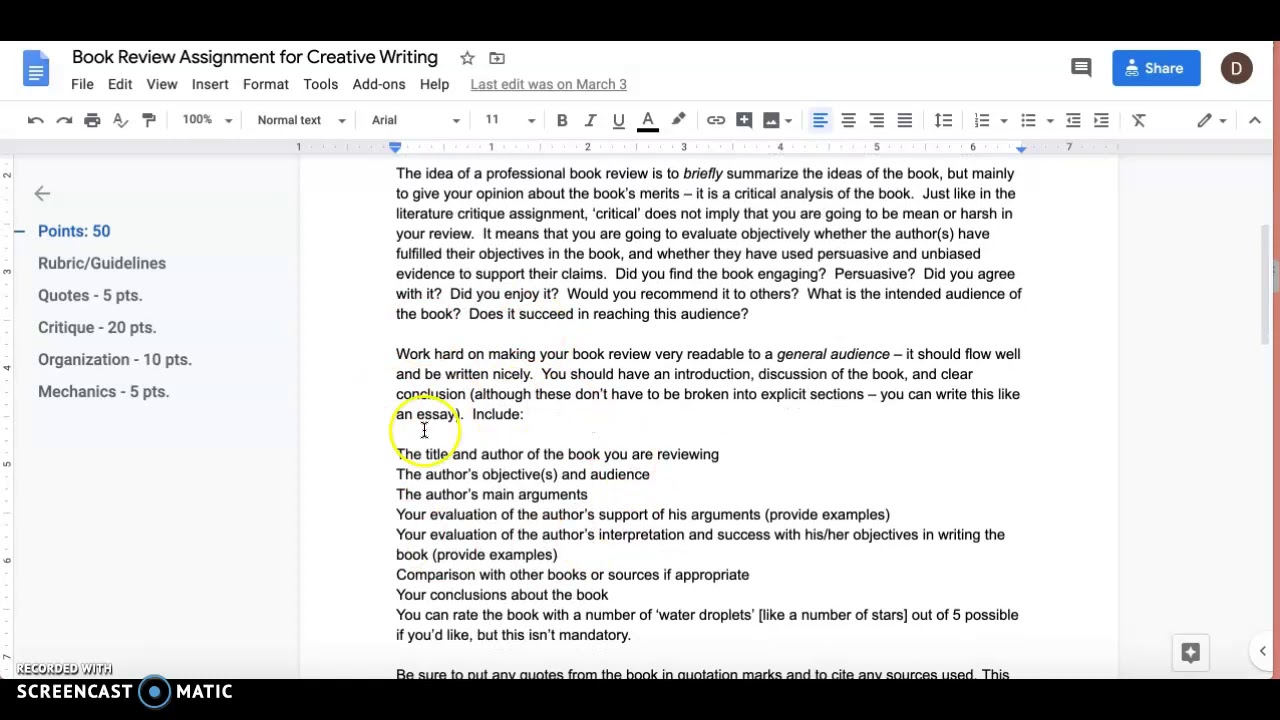
Task: Expand numbered list options arrow
Action: pyautogui.click(x=1003, y=121)
